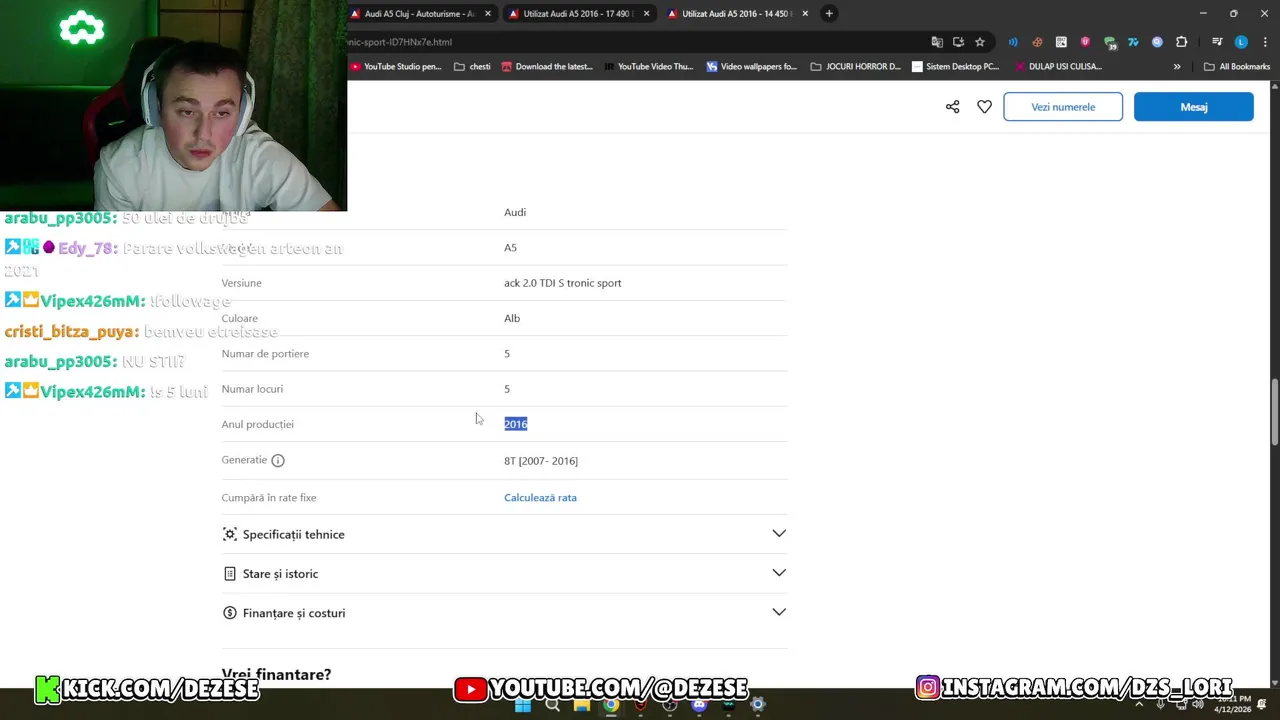
Task: Open File Explorer from the taskbar
Action: point(581,704)
